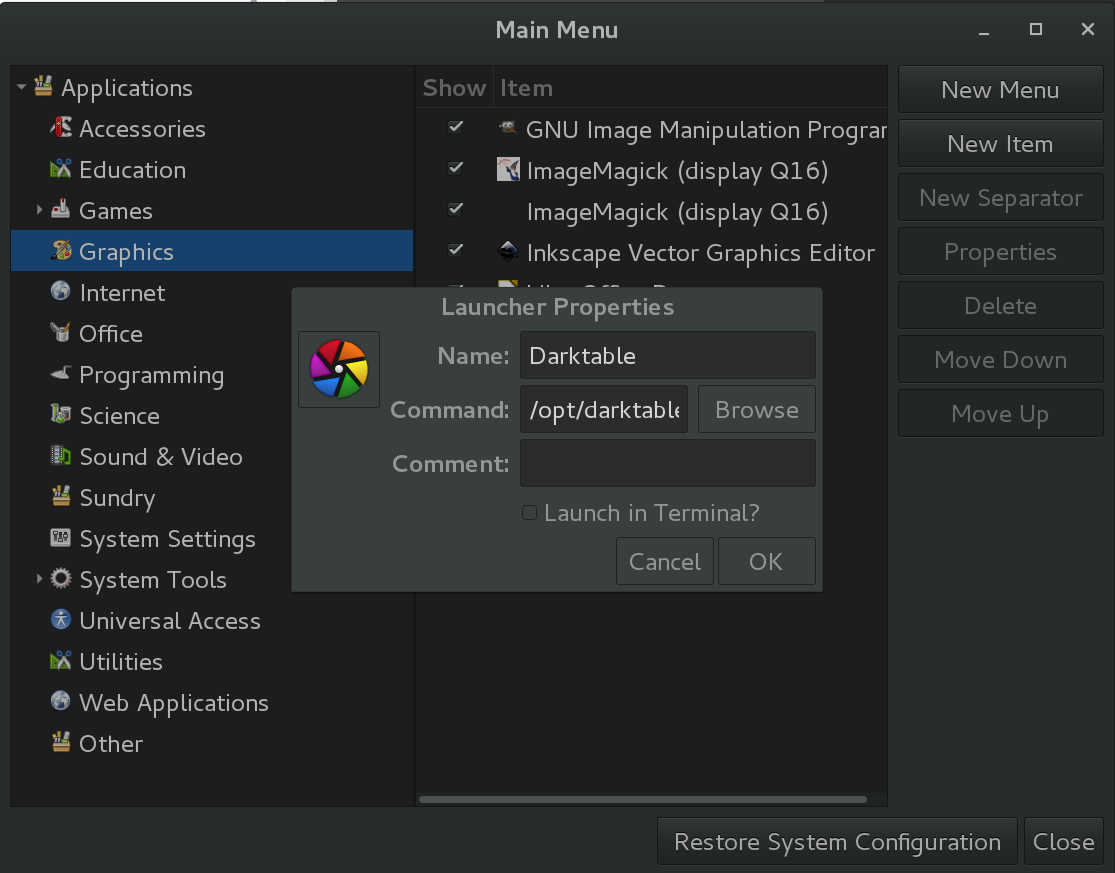
Task: Toggle Show checkbox for Inkscape Vector Graphics Editor
Action: pos(456,250)
